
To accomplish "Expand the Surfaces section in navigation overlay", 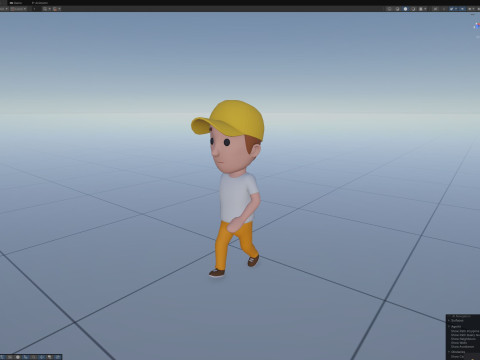I will [449, 320].
